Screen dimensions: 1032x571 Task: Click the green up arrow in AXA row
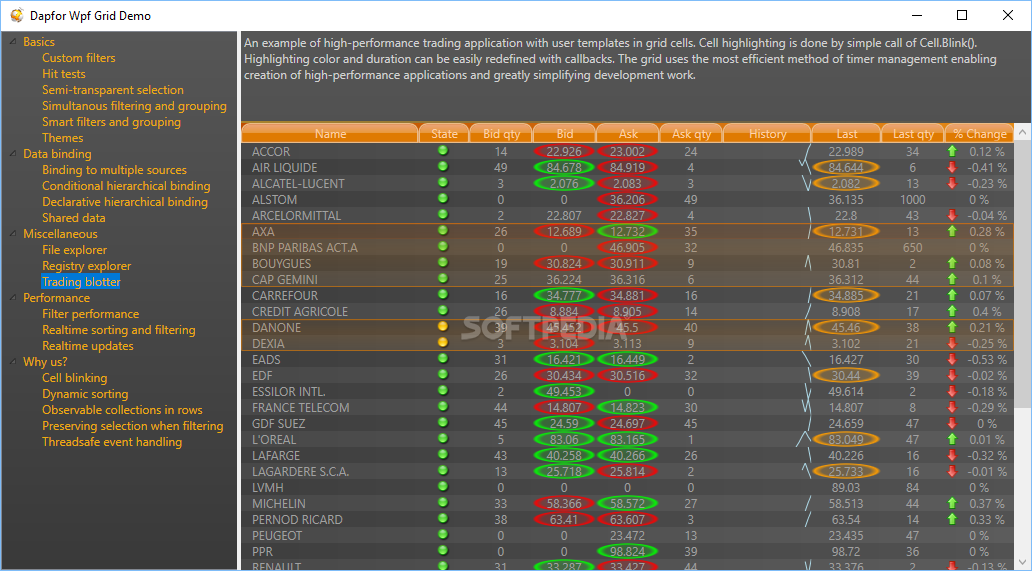952,231
